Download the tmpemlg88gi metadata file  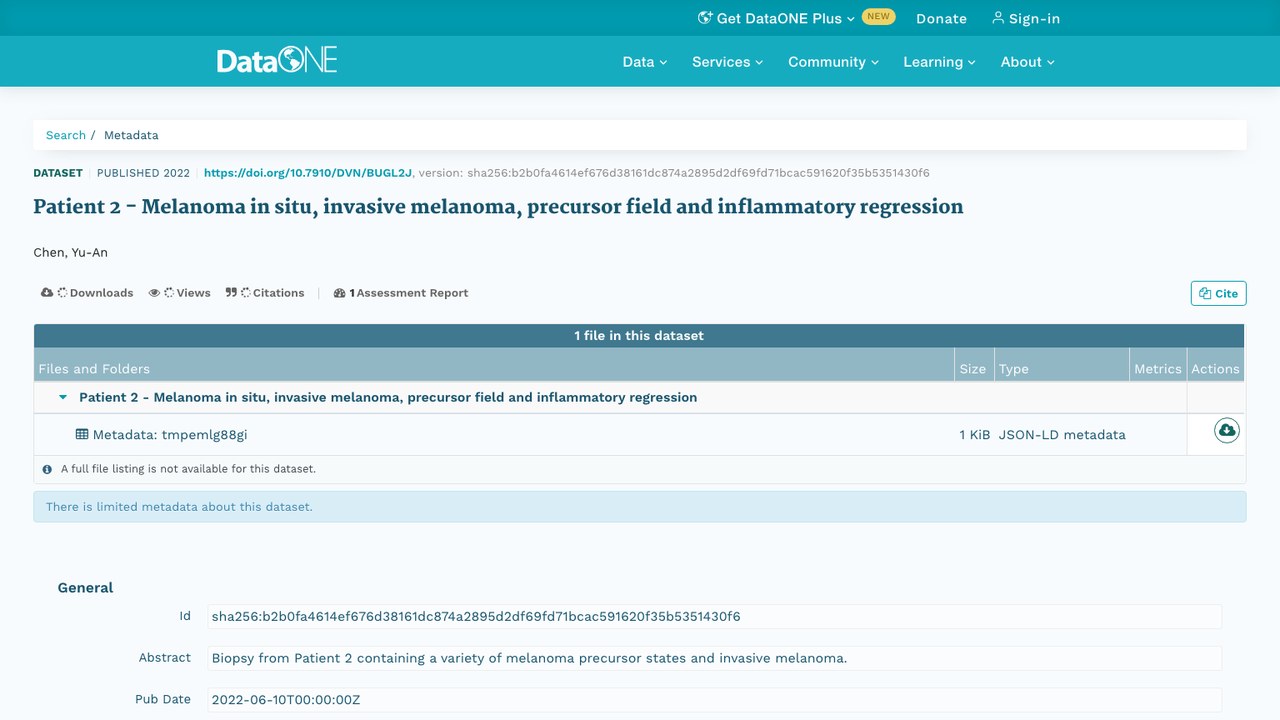[x=1227, y=430]
